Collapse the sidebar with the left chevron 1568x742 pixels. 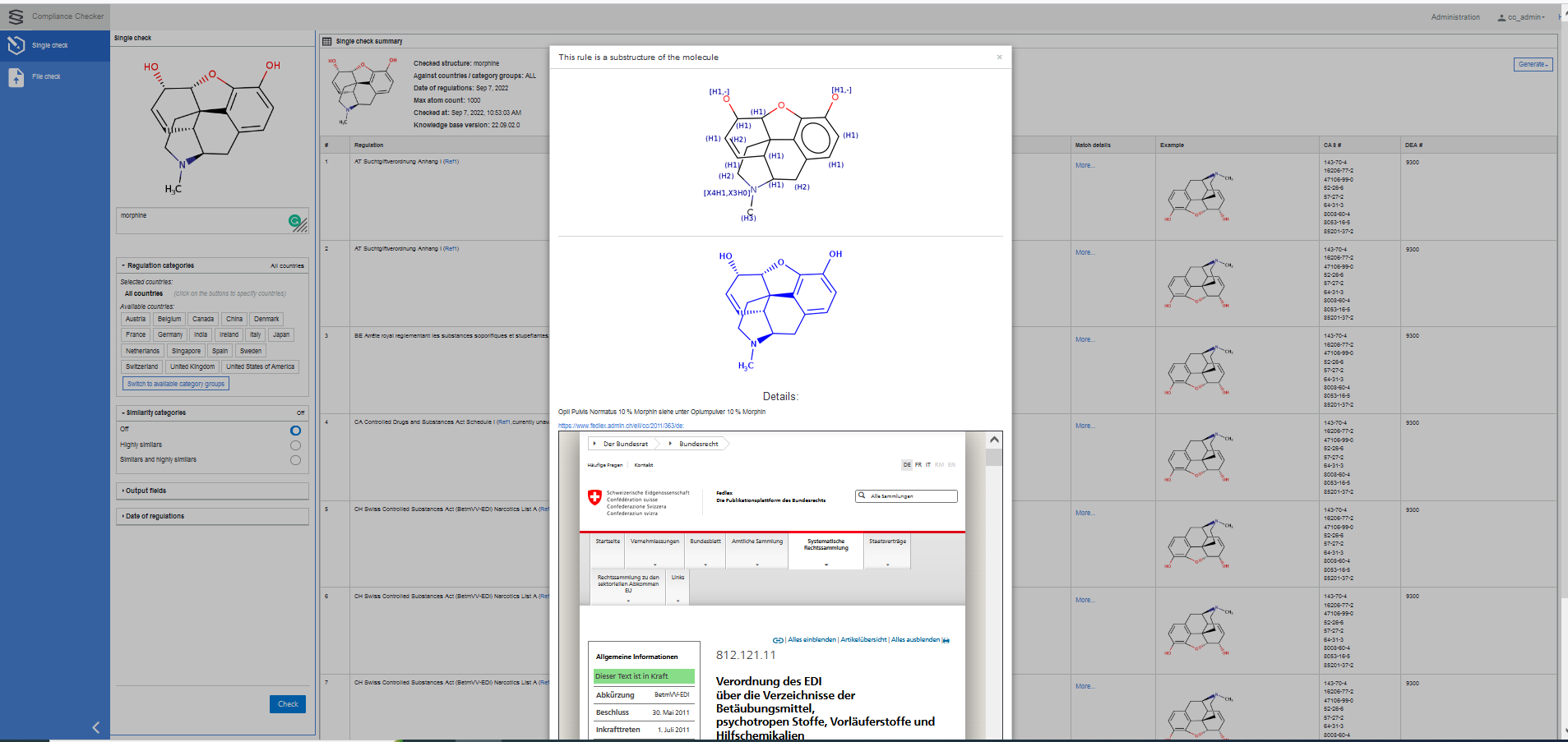click(x=96, y=727)
